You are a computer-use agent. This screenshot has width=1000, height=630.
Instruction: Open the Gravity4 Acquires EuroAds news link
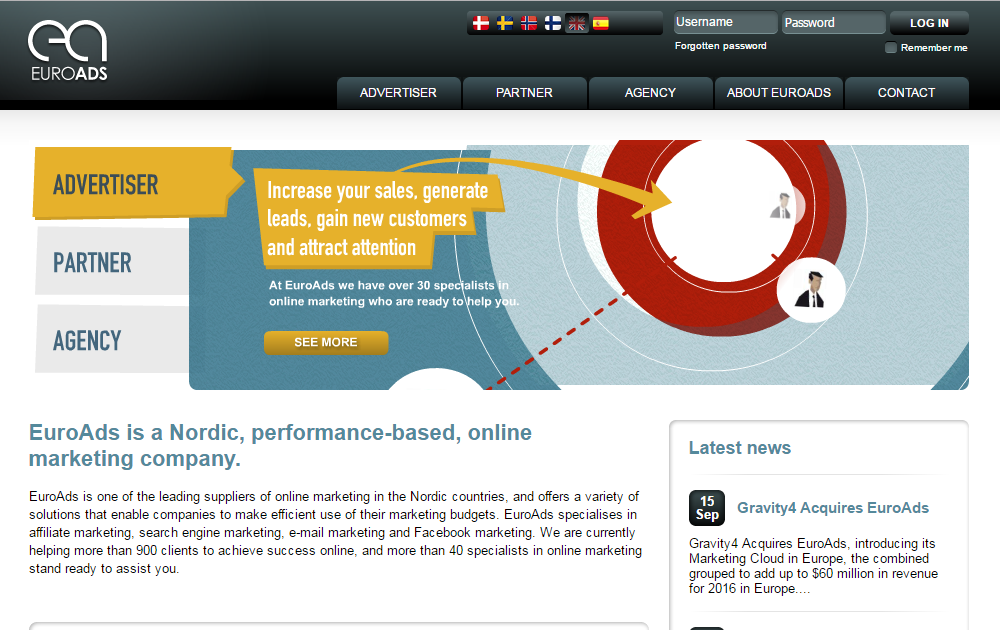click(x=833, y=508)
